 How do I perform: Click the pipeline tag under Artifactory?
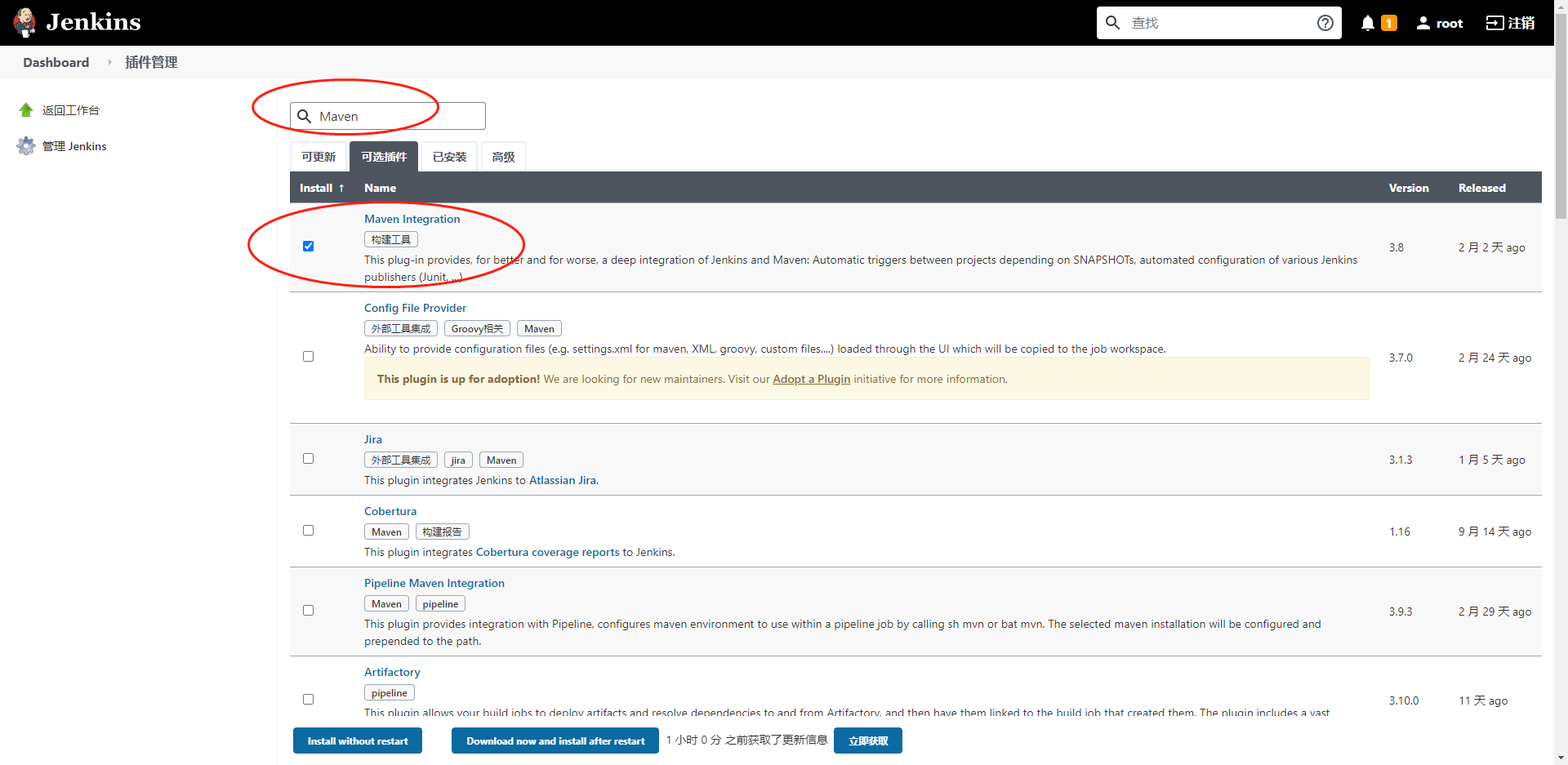click(x=390, y=692)
